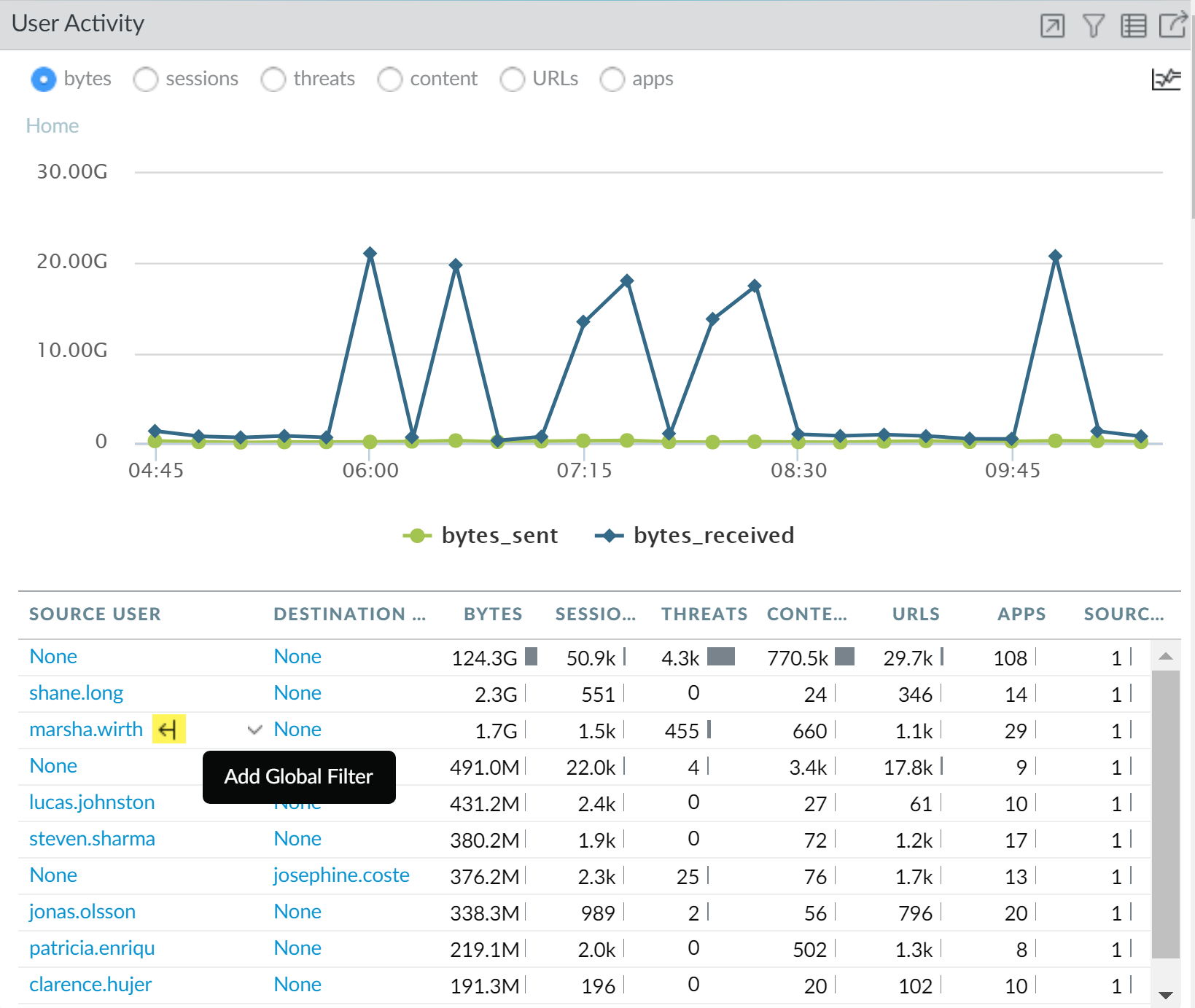Click the bytes_sent legend marker
Image resolution: width=1195 pixels, height=1008 pixels.
pyautogui.click(x=417, y=536)
